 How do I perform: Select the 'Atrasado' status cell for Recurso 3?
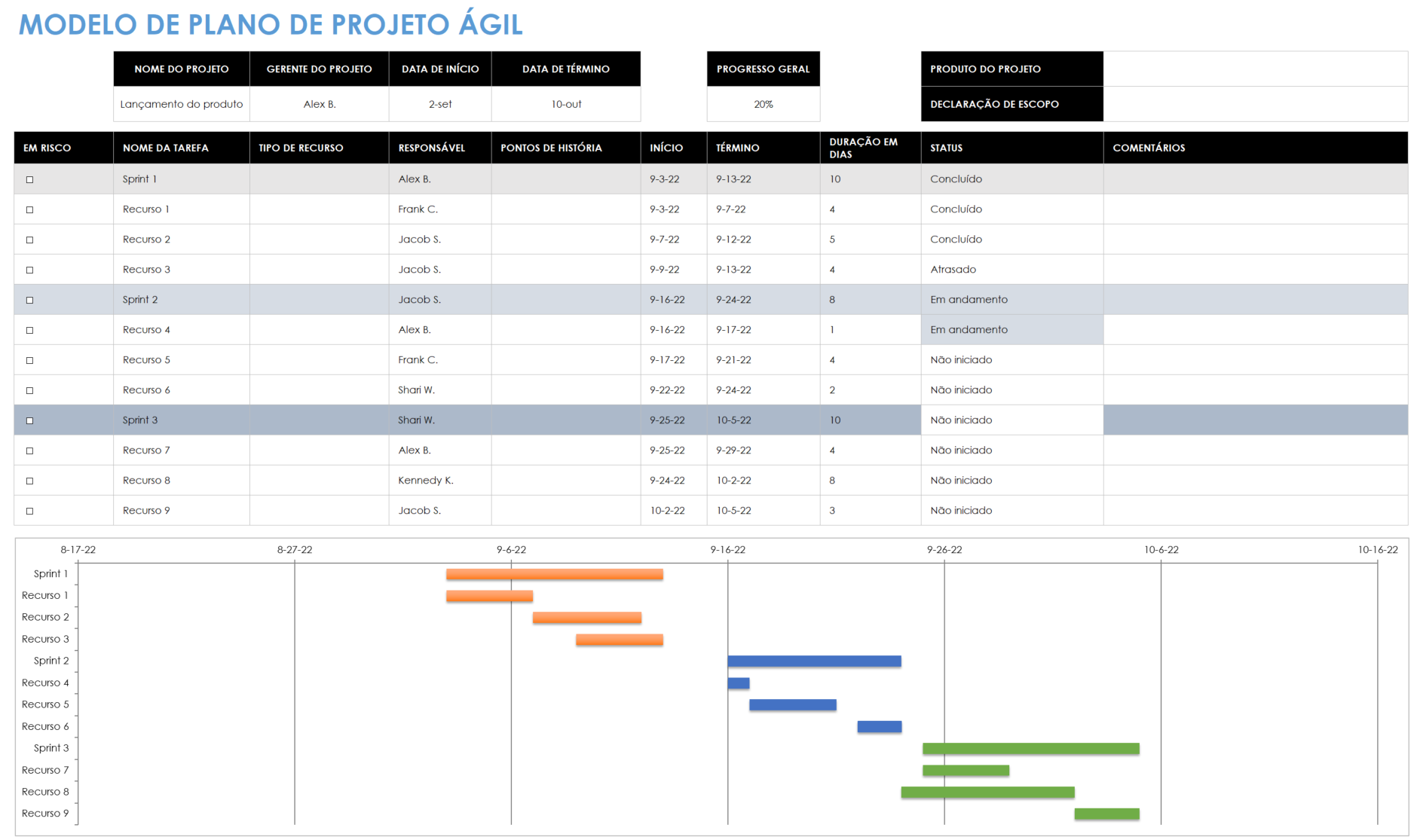click(1012, 270)
